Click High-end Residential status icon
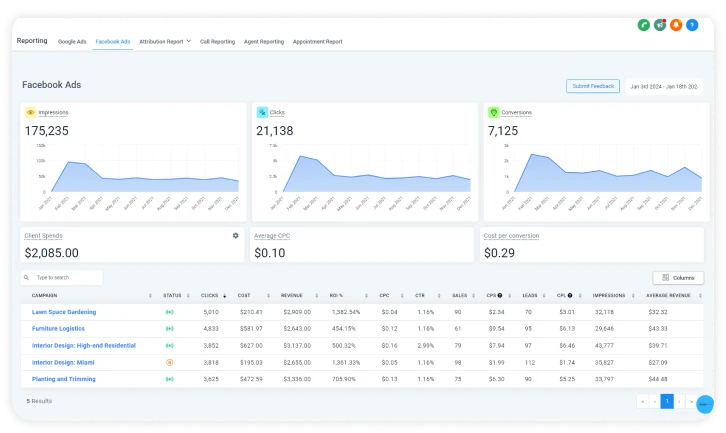 (169, 345)
